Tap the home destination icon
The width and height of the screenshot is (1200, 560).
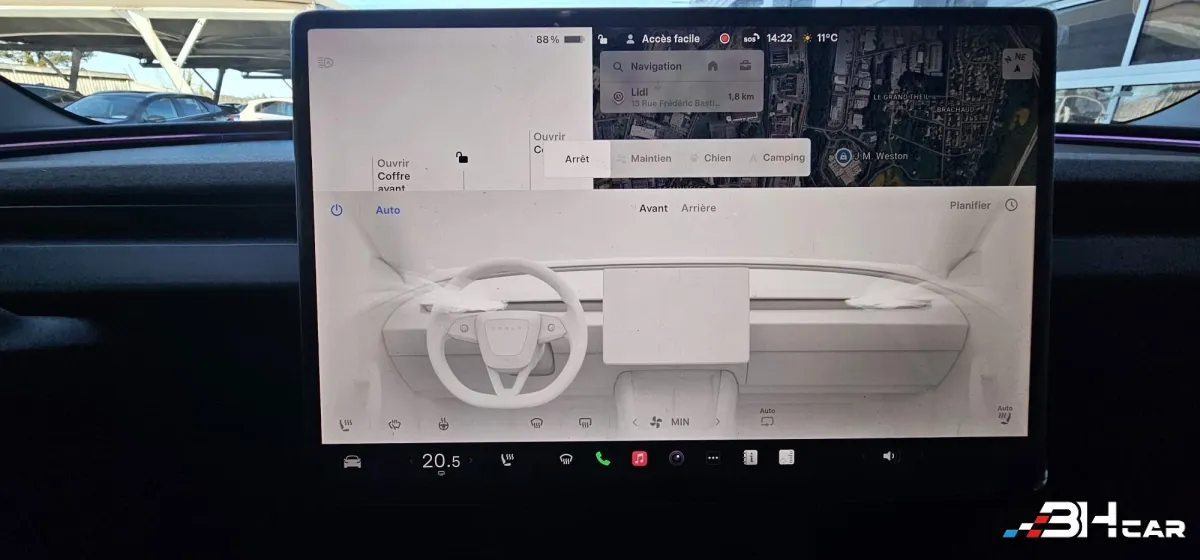pos(712,67)
